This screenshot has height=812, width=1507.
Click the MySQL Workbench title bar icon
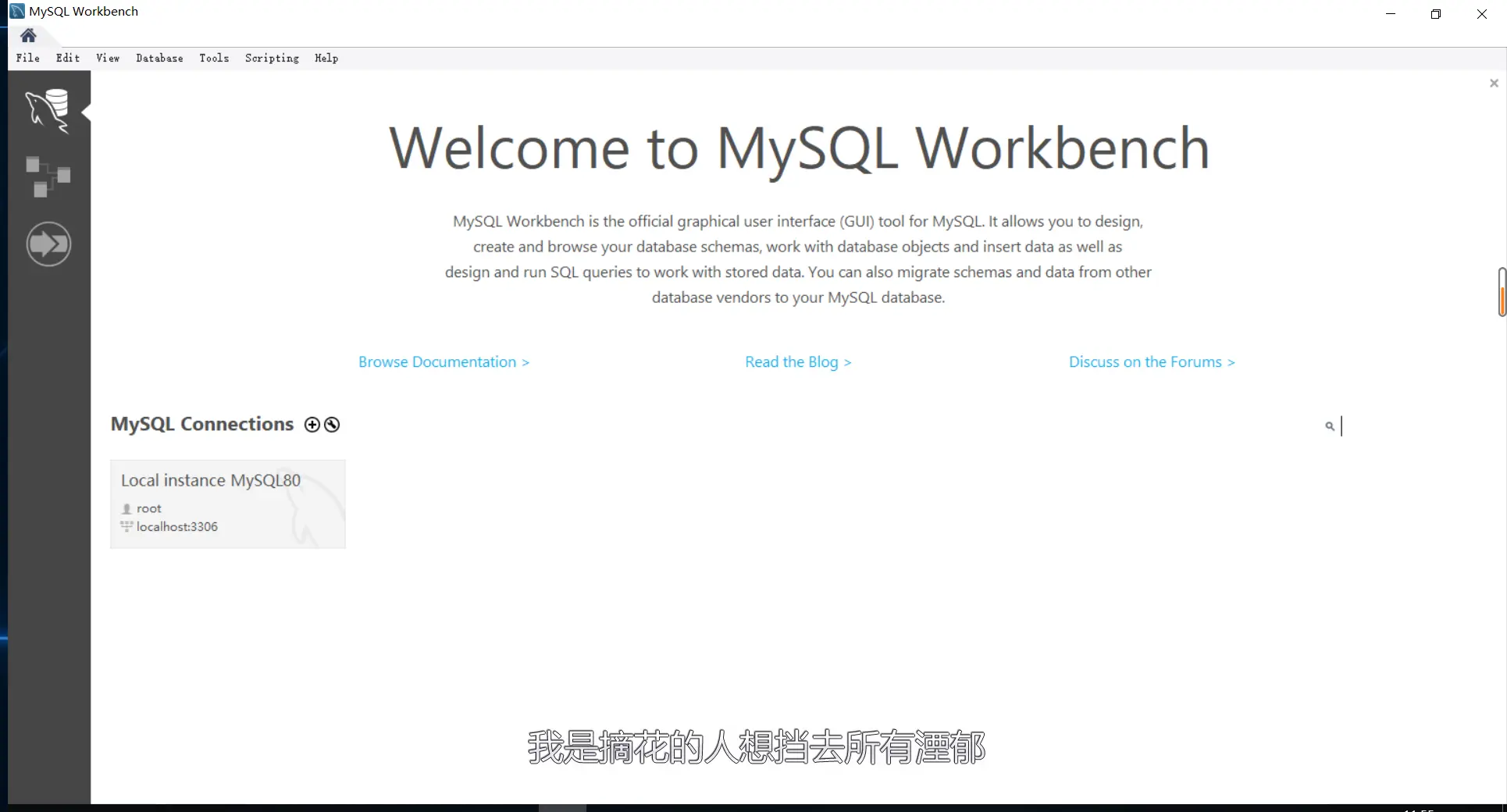click(16, 11)
